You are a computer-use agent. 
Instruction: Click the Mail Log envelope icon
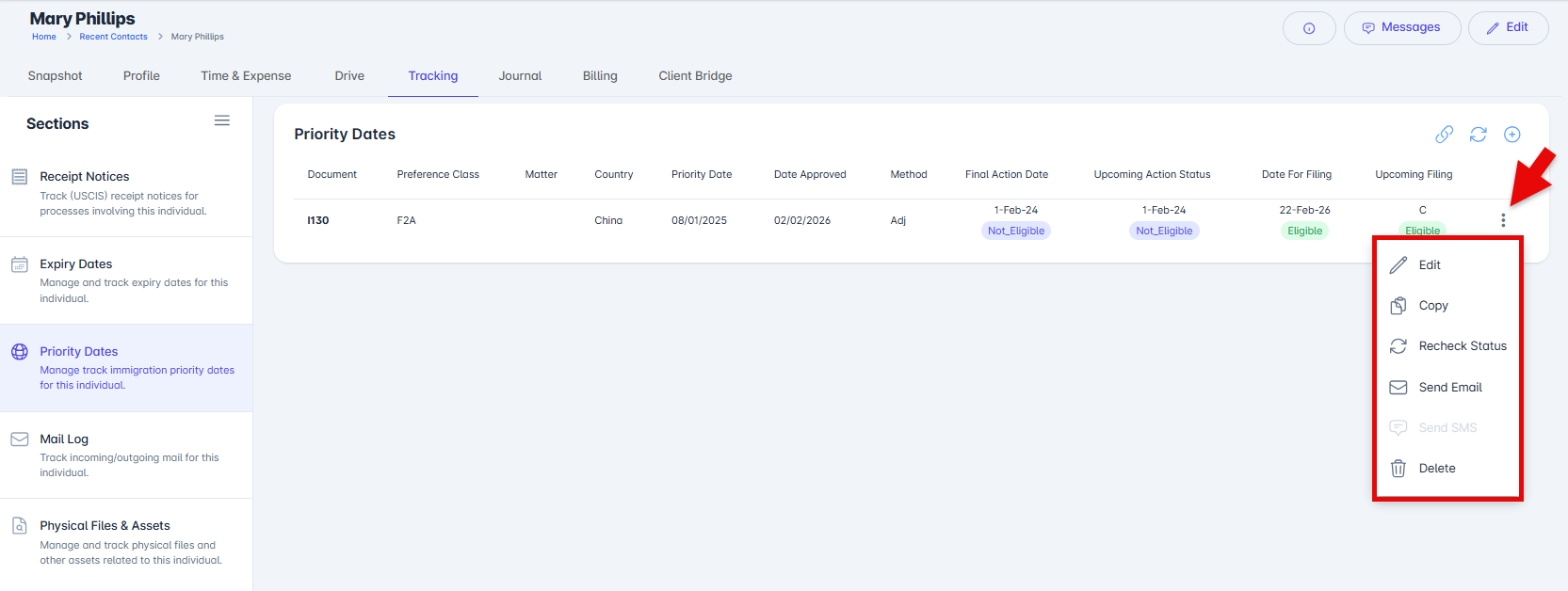click(x=19, y=439)
